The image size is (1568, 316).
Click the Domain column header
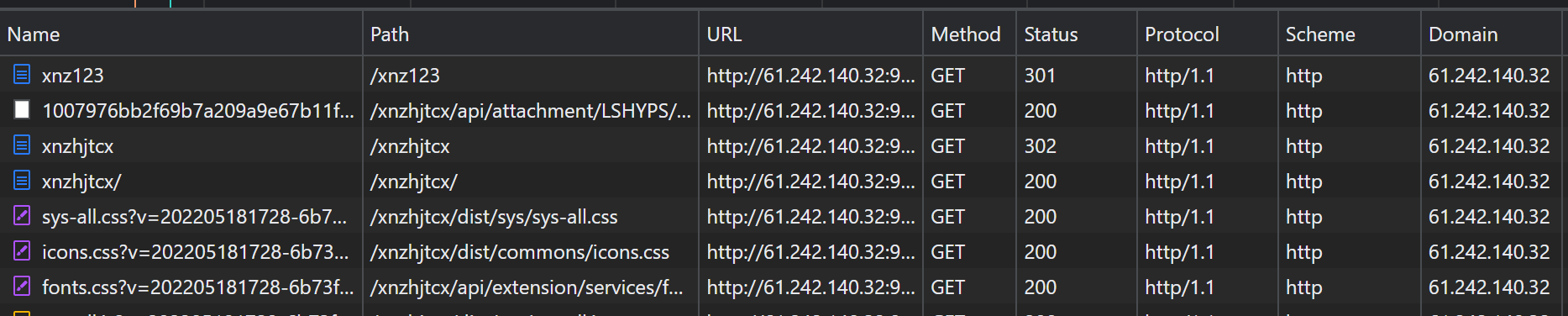click(1463, 34)
